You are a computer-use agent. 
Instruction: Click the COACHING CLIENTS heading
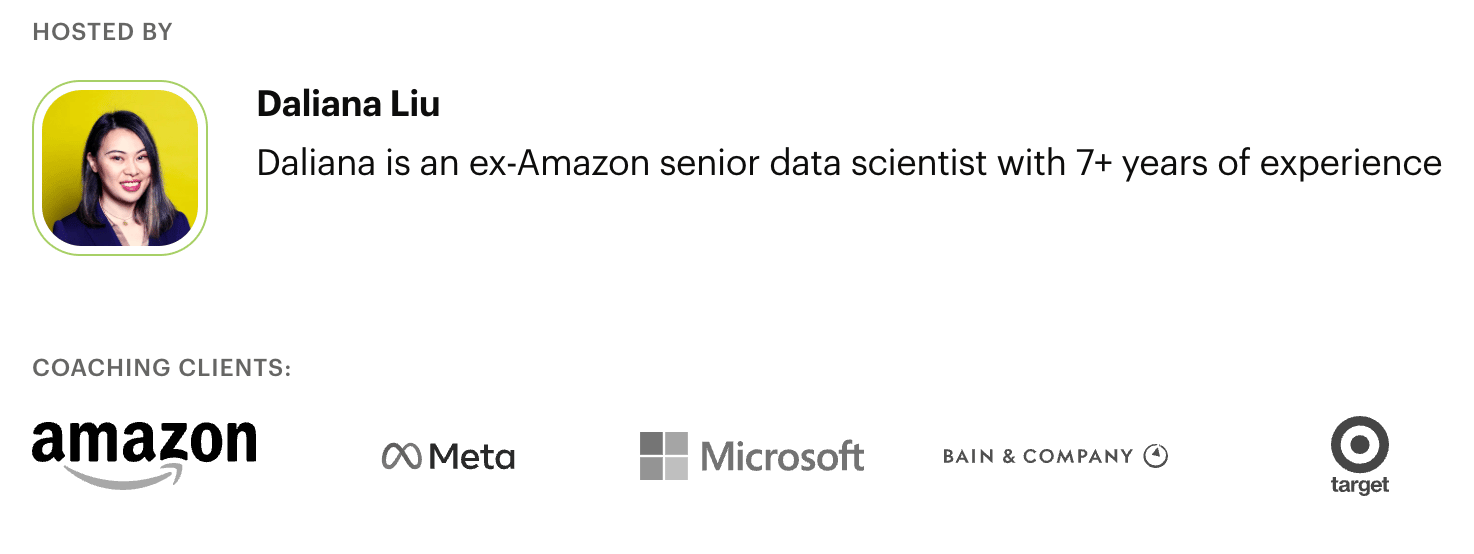pyautogui.click(x=162, y=368)
